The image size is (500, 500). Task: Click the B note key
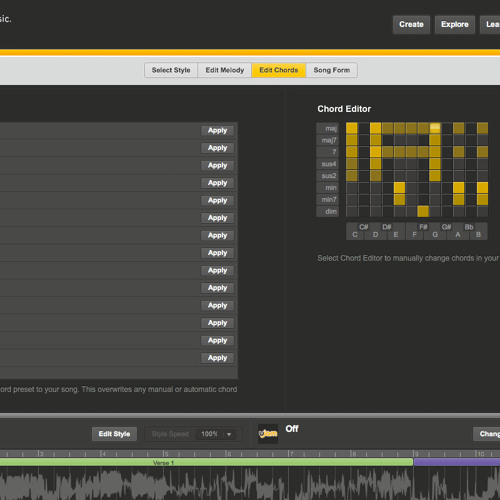tap(479, 235)
